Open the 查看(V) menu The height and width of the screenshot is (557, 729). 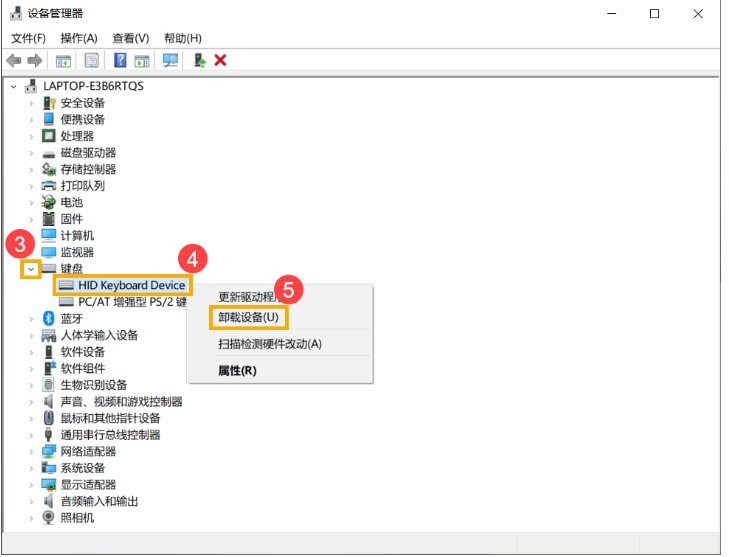pos(129,38)
